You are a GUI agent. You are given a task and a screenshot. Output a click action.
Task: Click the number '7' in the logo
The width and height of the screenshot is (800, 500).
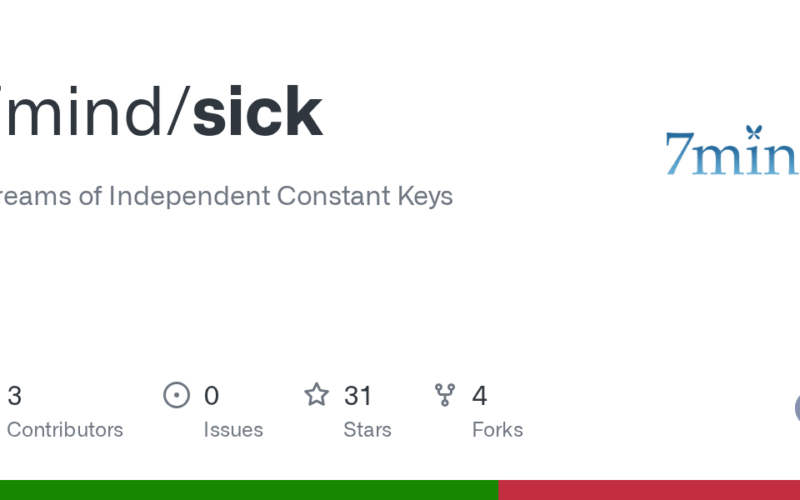pos(679,155)
